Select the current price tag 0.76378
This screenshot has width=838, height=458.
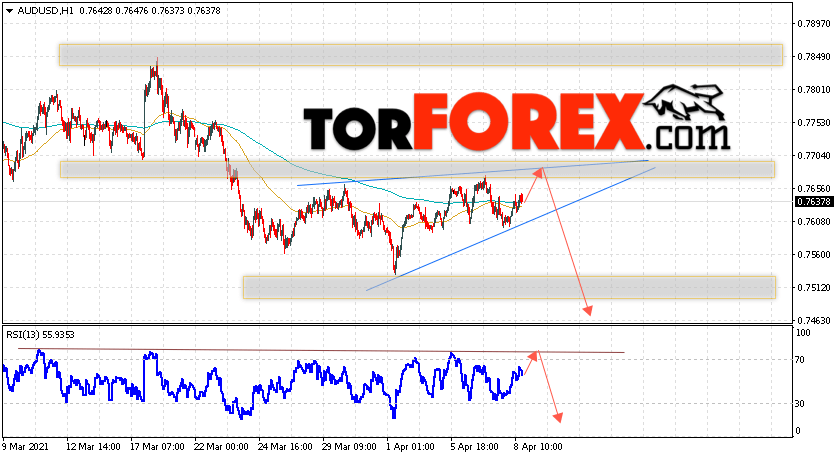[814, 201]
